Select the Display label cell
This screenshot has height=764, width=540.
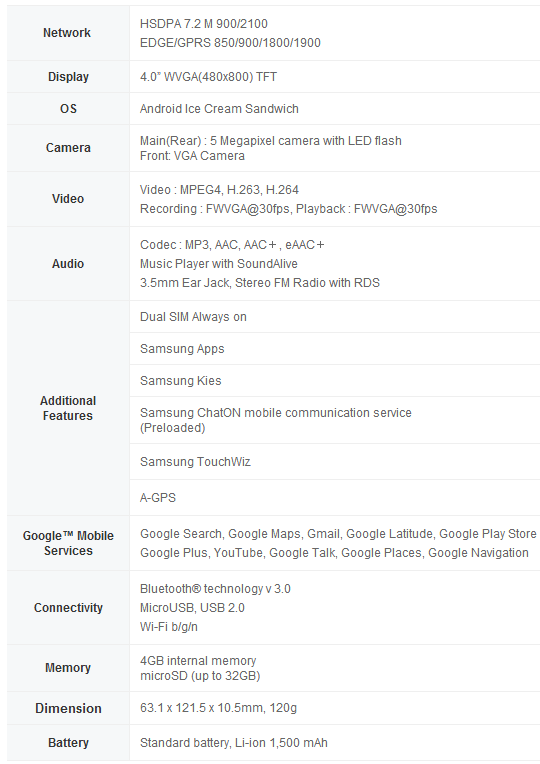[68, 77]
